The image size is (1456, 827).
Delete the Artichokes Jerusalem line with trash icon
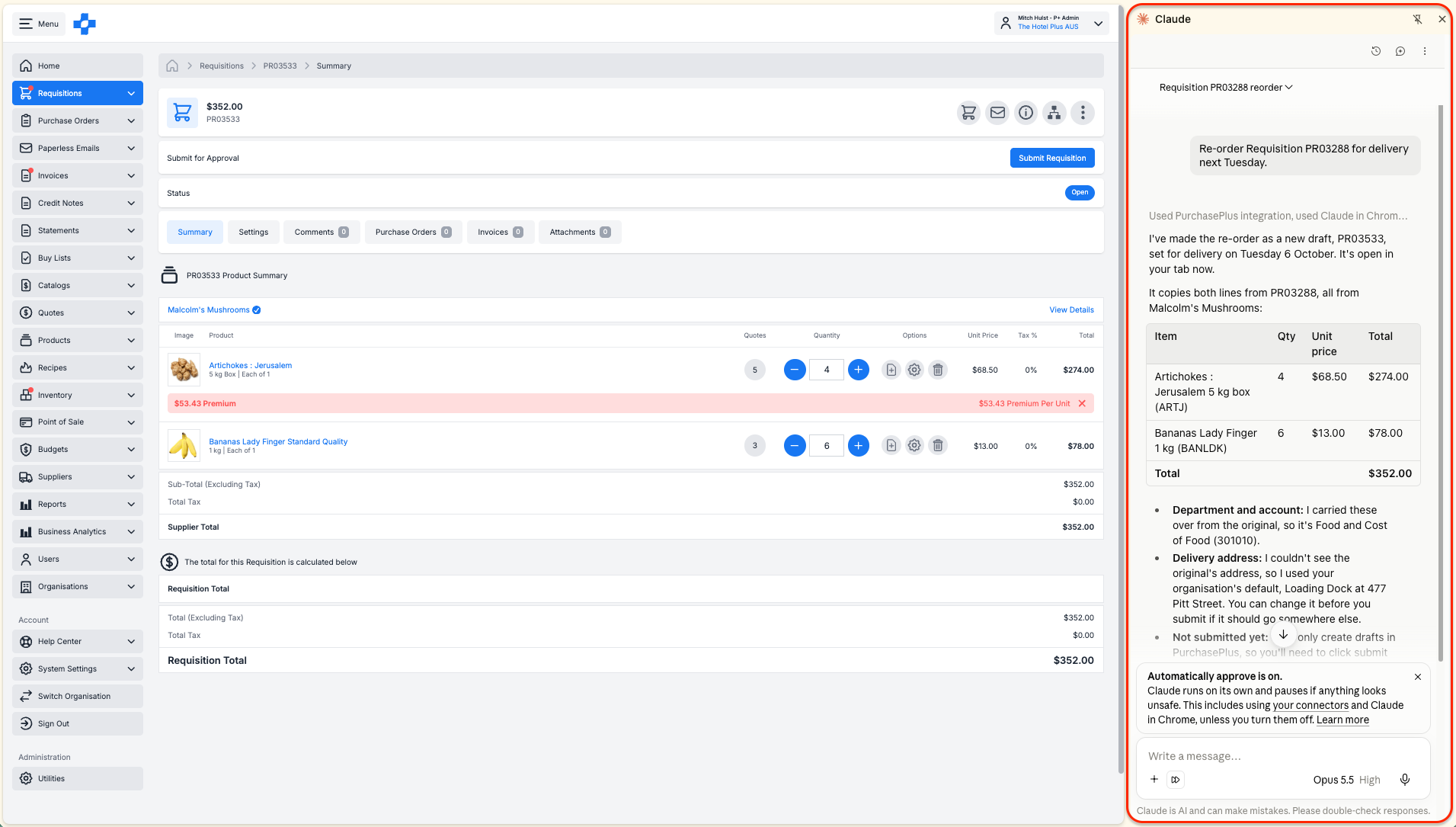[938, 370]
